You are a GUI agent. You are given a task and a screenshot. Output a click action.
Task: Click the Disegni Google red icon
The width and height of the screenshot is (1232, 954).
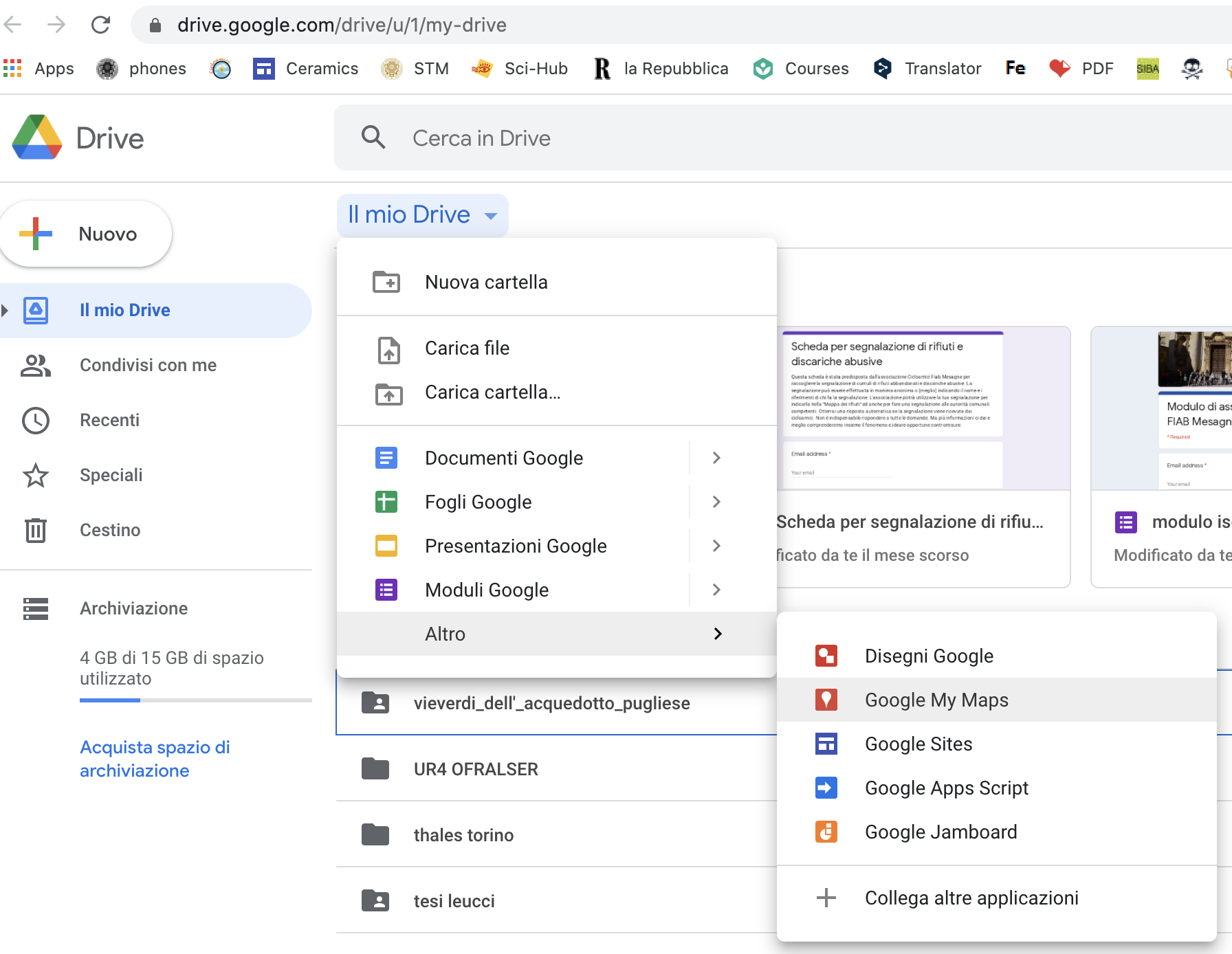tap(826, 656)
